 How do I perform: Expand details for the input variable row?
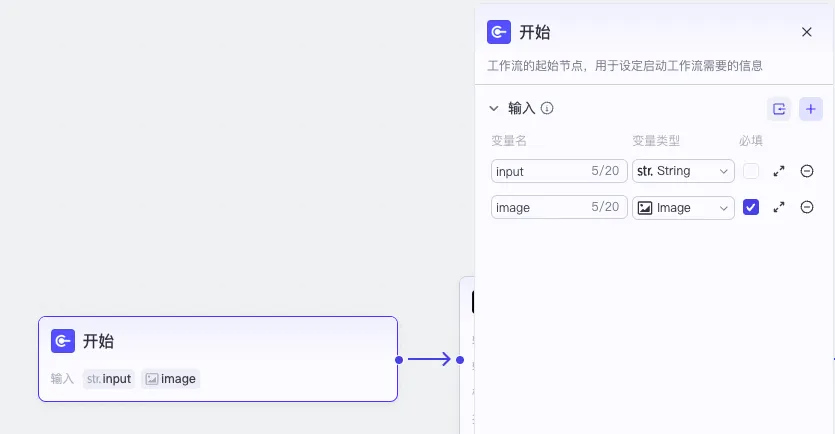(x=779, y=171)
